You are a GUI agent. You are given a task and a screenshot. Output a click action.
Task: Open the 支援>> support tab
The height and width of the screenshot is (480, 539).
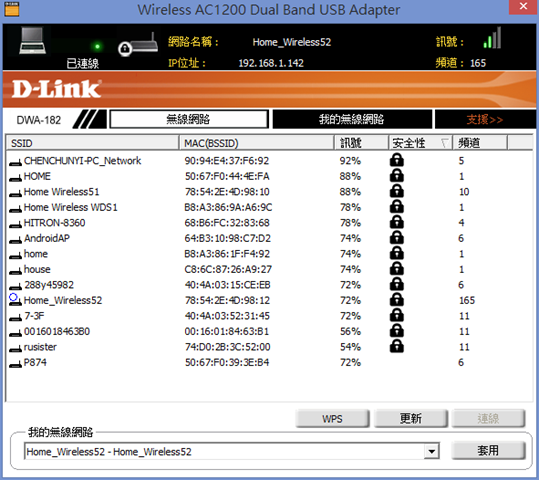coord(485,119)
